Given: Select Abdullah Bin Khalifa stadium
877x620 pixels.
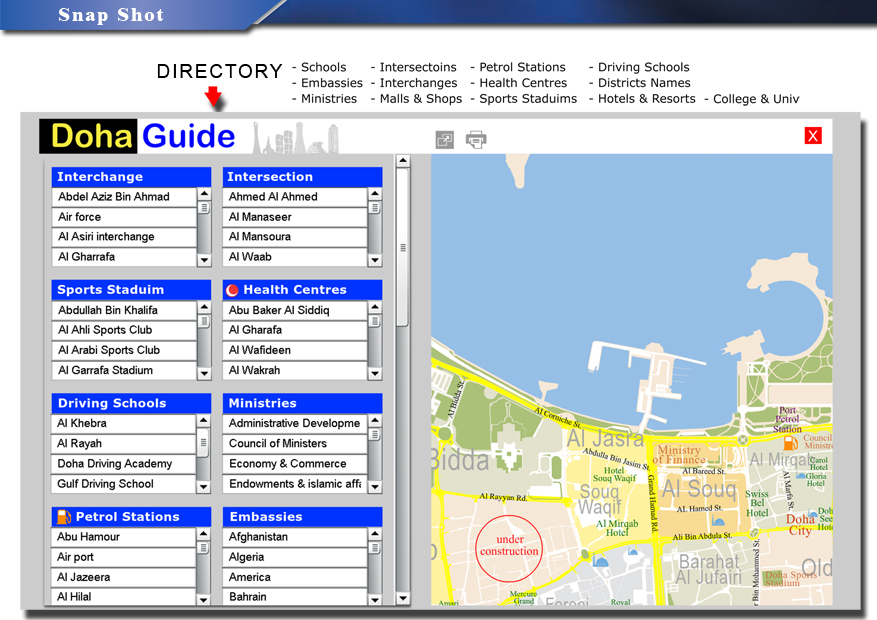Looking at the screenshot, I should (x=124, y=310).
